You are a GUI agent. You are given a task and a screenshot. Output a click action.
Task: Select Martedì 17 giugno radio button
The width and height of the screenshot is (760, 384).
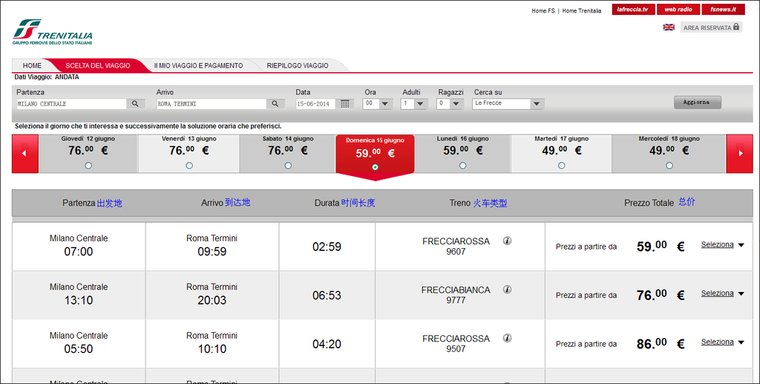pos(561,165)
